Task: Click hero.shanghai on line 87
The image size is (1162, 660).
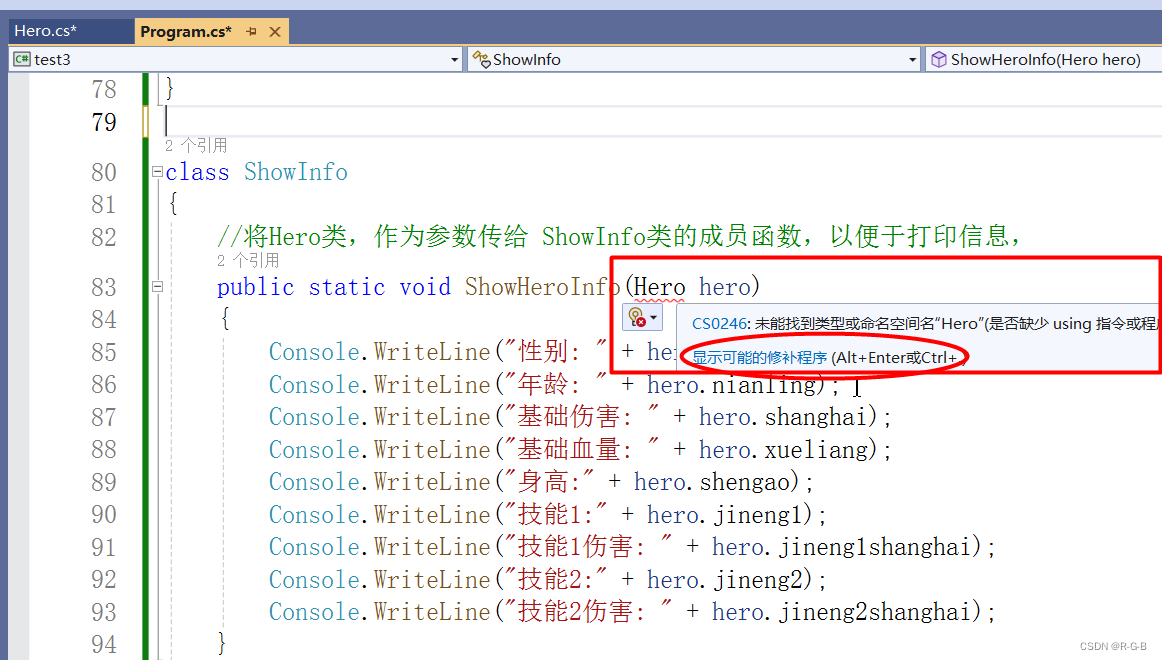Action: [x=783, y=417]
